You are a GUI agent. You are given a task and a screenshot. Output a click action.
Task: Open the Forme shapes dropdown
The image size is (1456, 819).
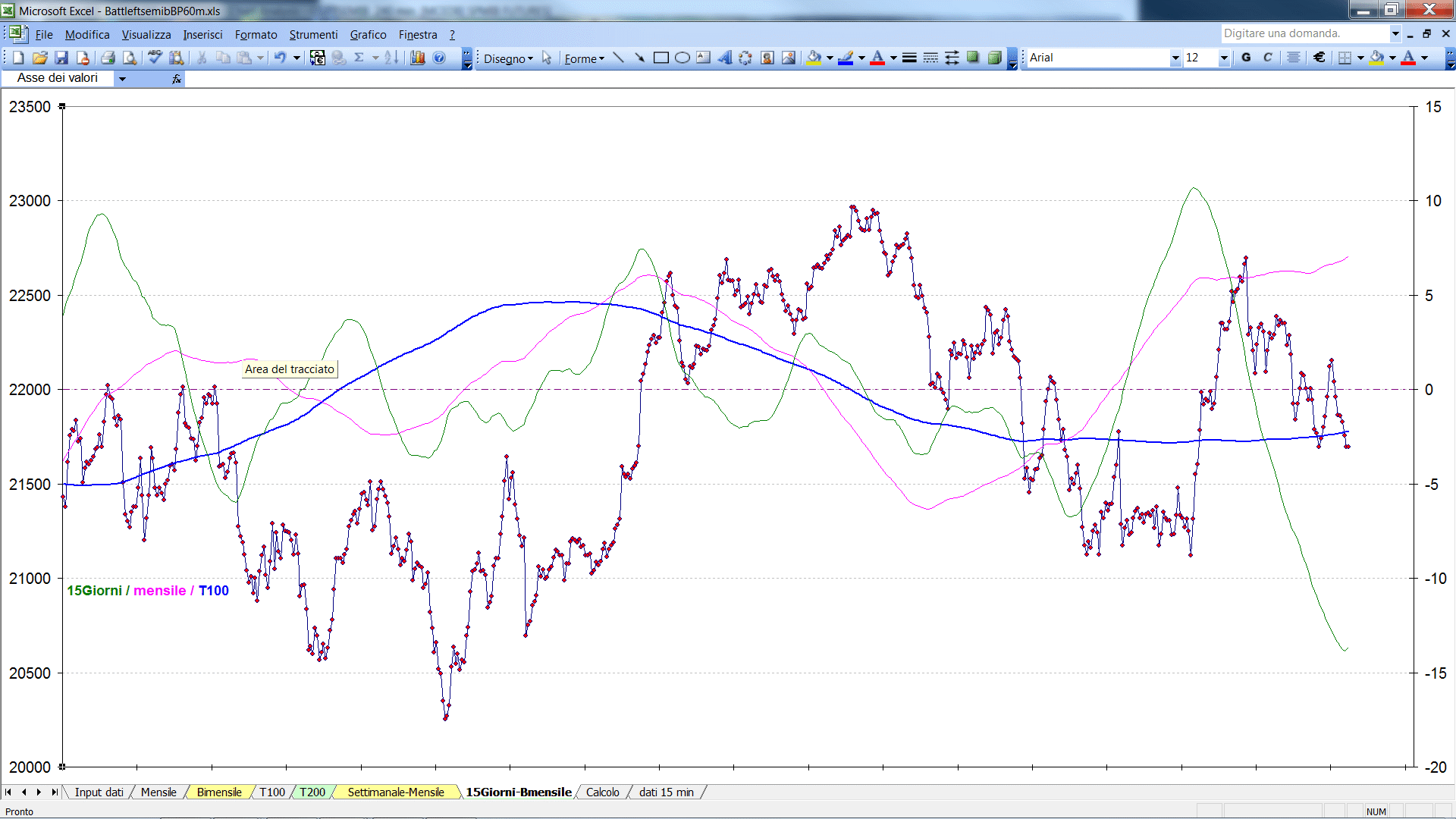click(x=584, y=58)
